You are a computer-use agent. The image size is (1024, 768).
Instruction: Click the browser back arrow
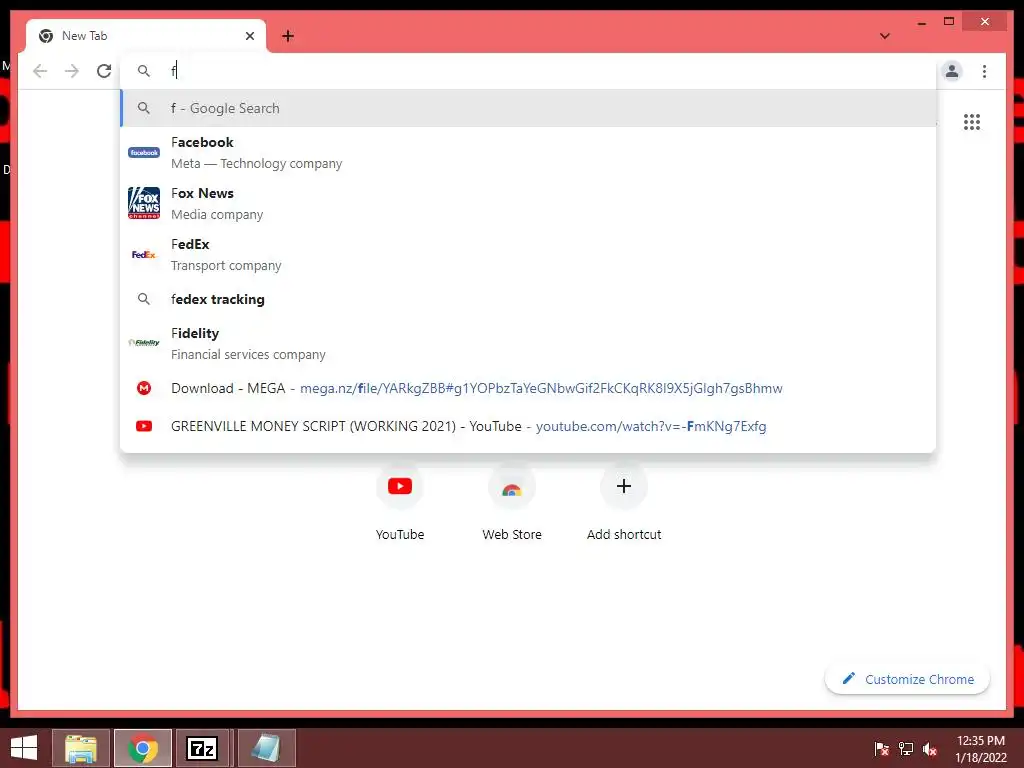40,71
